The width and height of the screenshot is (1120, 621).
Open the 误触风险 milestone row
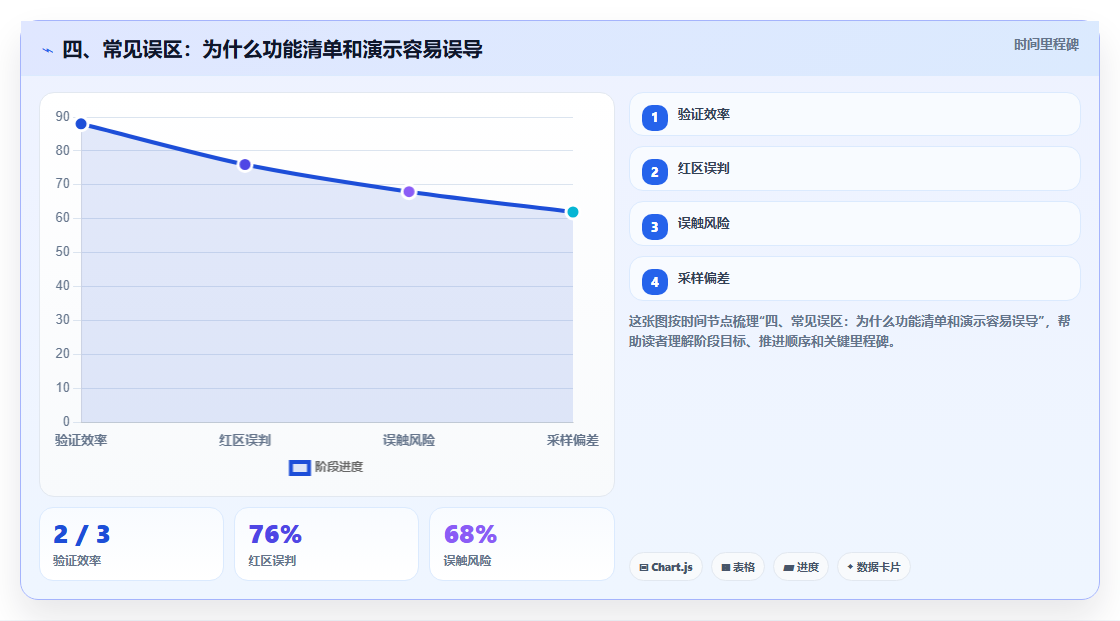click(x=854, y=224)
